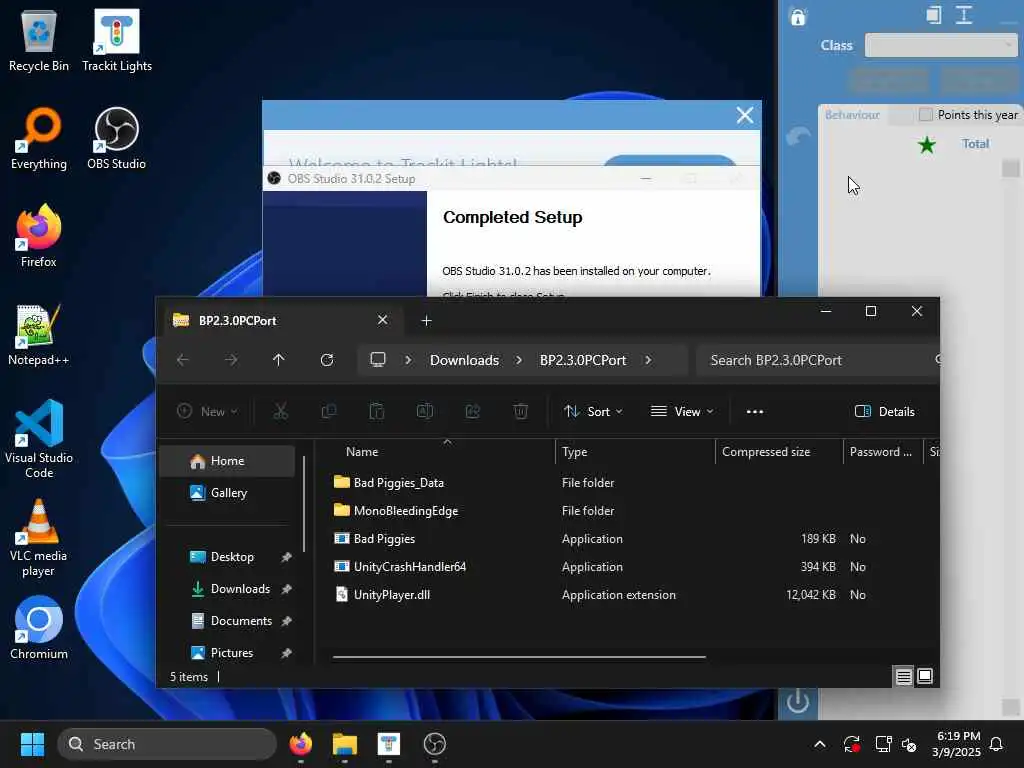The height and width of the screenshot is (768, 1024).
Task: Click the undo arrow in Trackit Lights sidebar
Action: tap(798, 136)
